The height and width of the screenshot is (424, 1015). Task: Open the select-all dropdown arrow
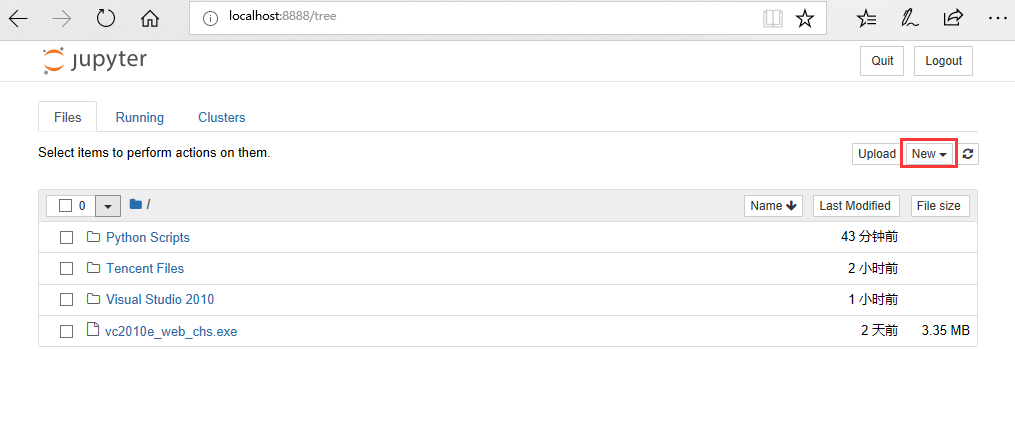108,206
